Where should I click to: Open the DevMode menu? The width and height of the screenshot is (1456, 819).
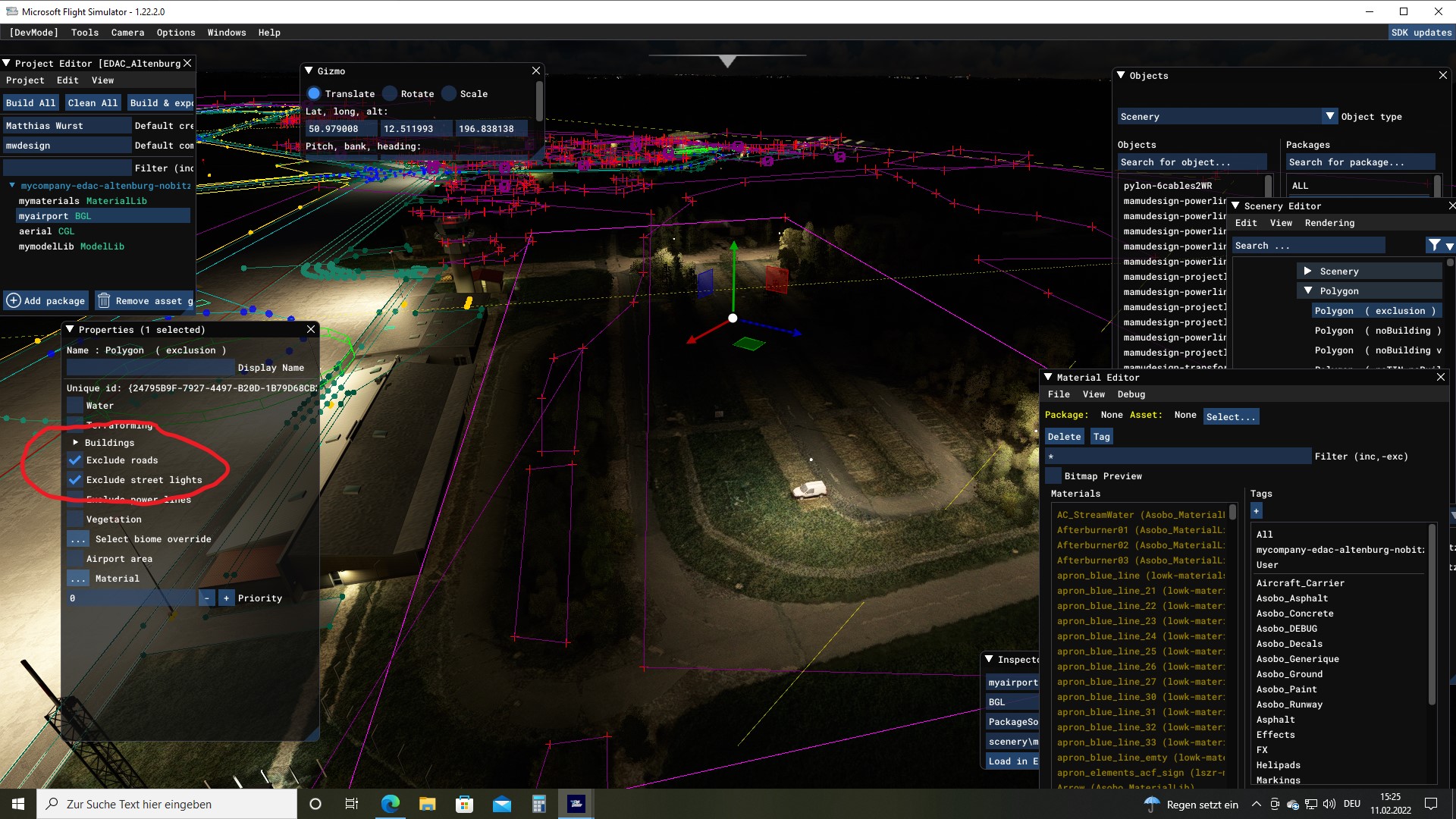[34, 33]
